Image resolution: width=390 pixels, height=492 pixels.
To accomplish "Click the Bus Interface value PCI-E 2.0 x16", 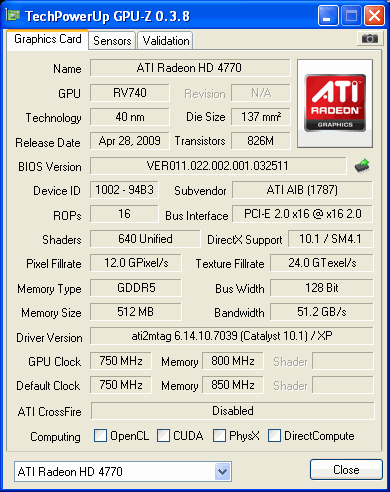I will (302, 214).
